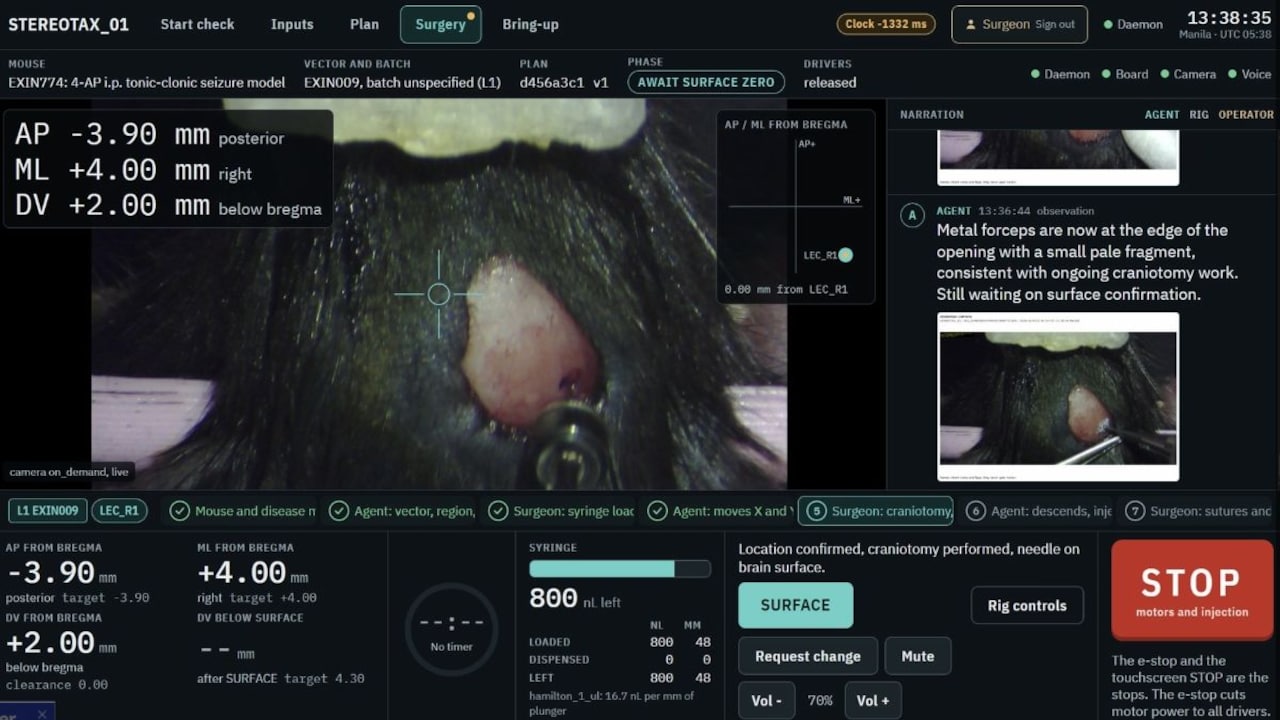Hit the red STOP motors and injection button

[1192, 590]
